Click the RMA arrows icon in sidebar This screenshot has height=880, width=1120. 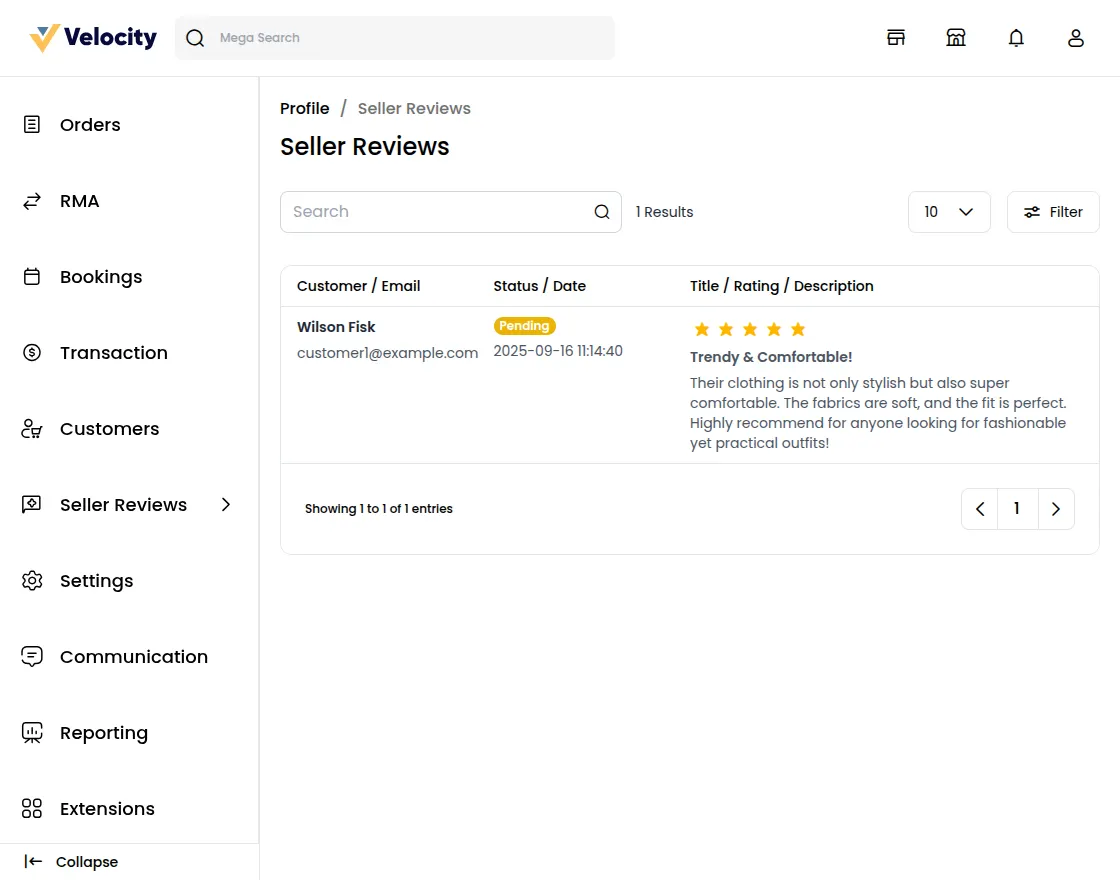pos(32,200)
